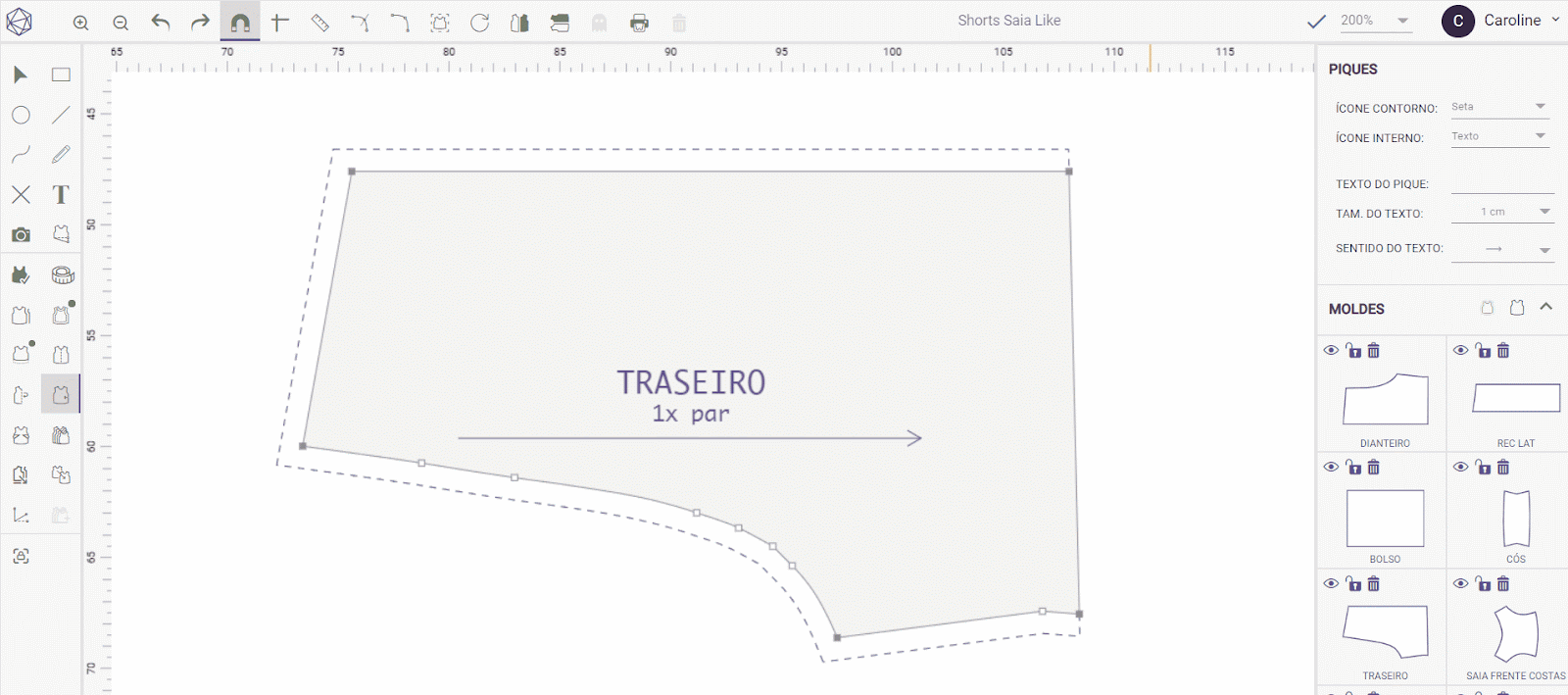
Task: Click the two-piece stack icon in top toolbar
Action: click(x=560, y=22)
